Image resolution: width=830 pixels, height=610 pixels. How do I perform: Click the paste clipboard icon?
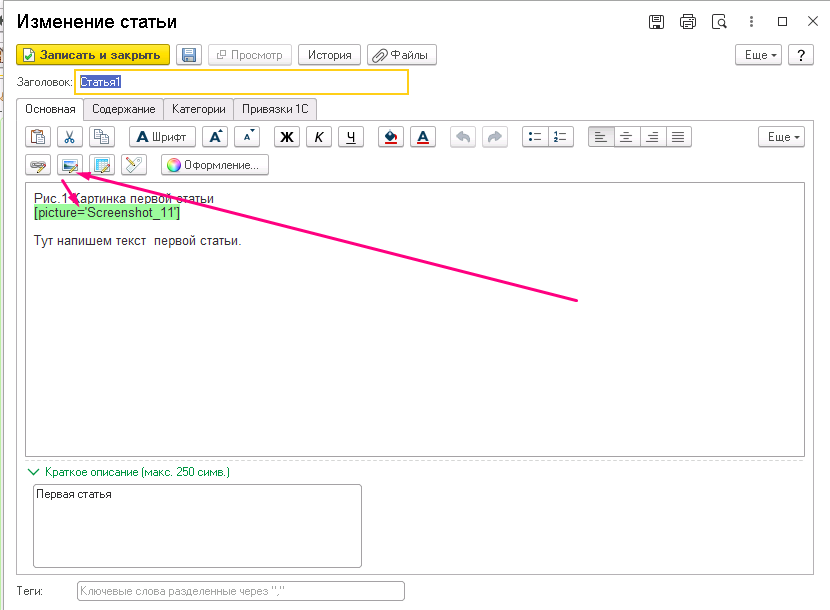pos(38,137)
